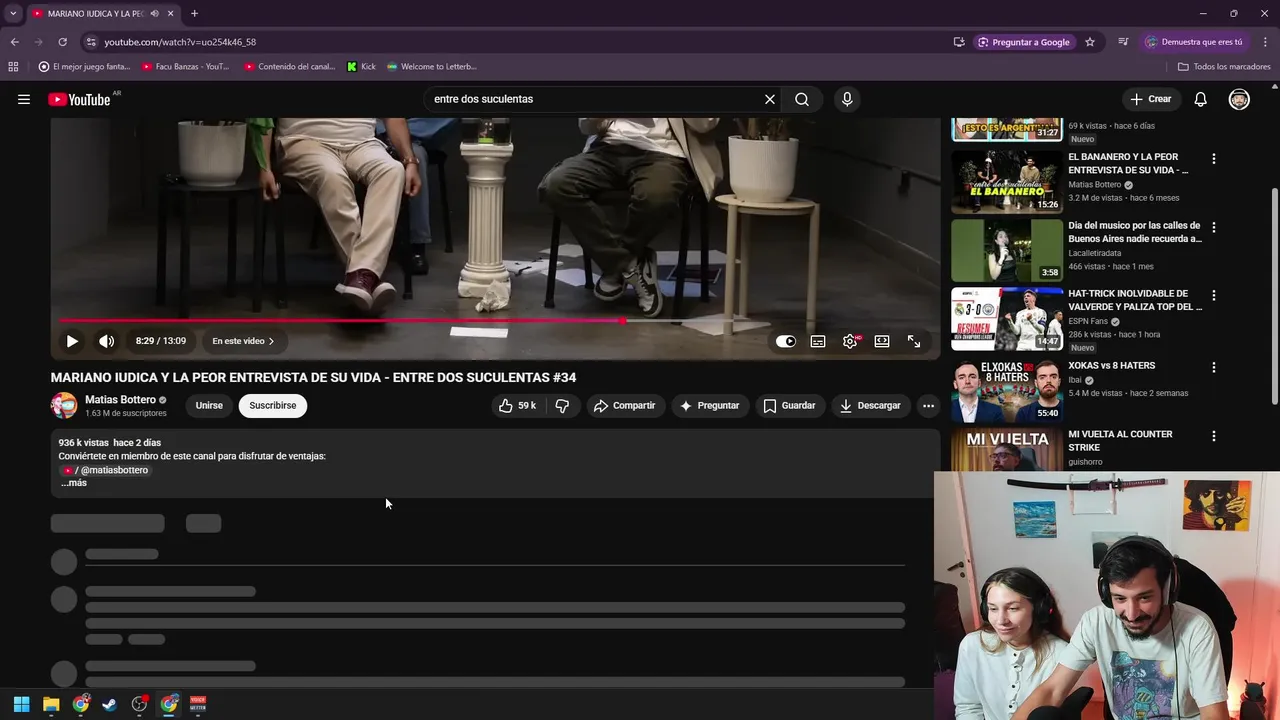Toggle autoplay switch in player

[x=786, y=341]
